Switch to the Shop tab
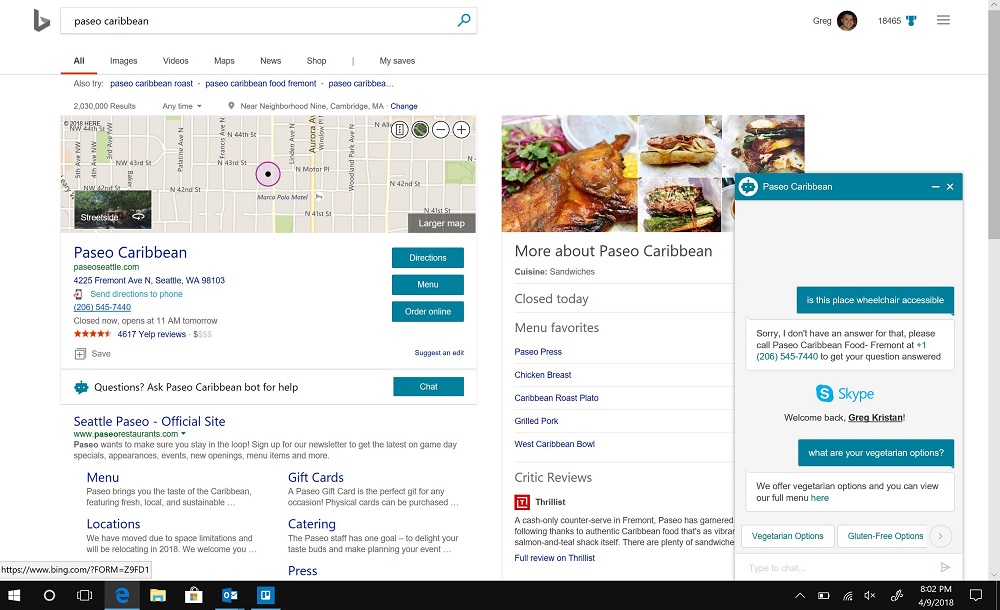Image resolution: width=1000 pixels, height=610 pixels. 316,61
